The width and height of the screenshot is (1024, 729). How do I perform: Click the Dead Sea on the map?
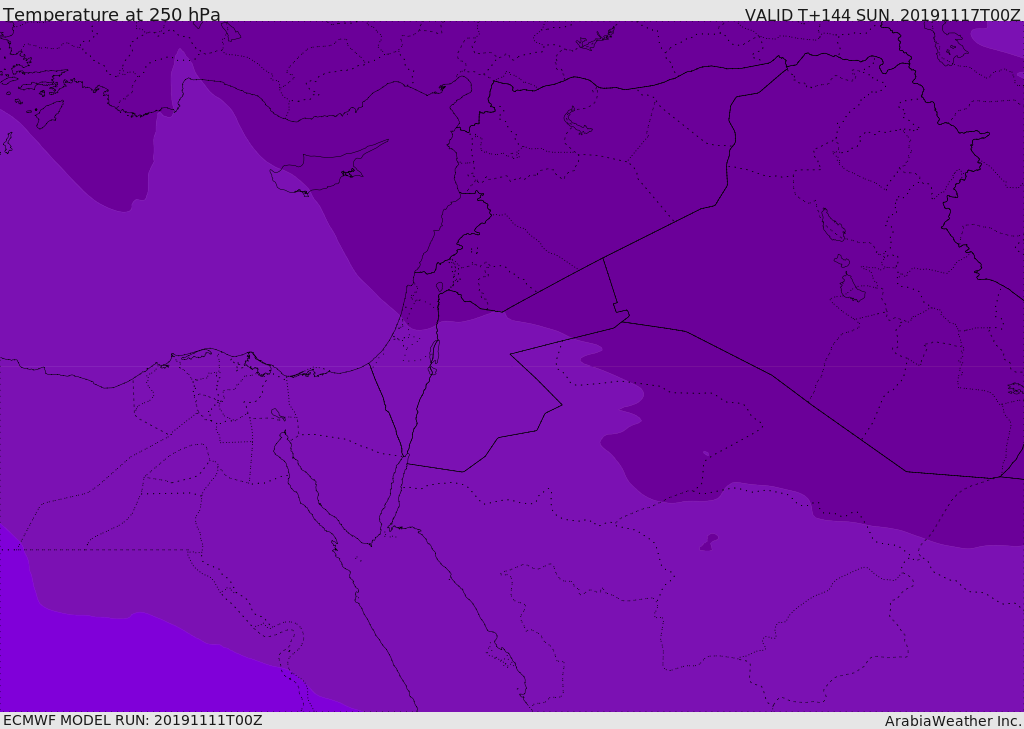pos(434,356)
